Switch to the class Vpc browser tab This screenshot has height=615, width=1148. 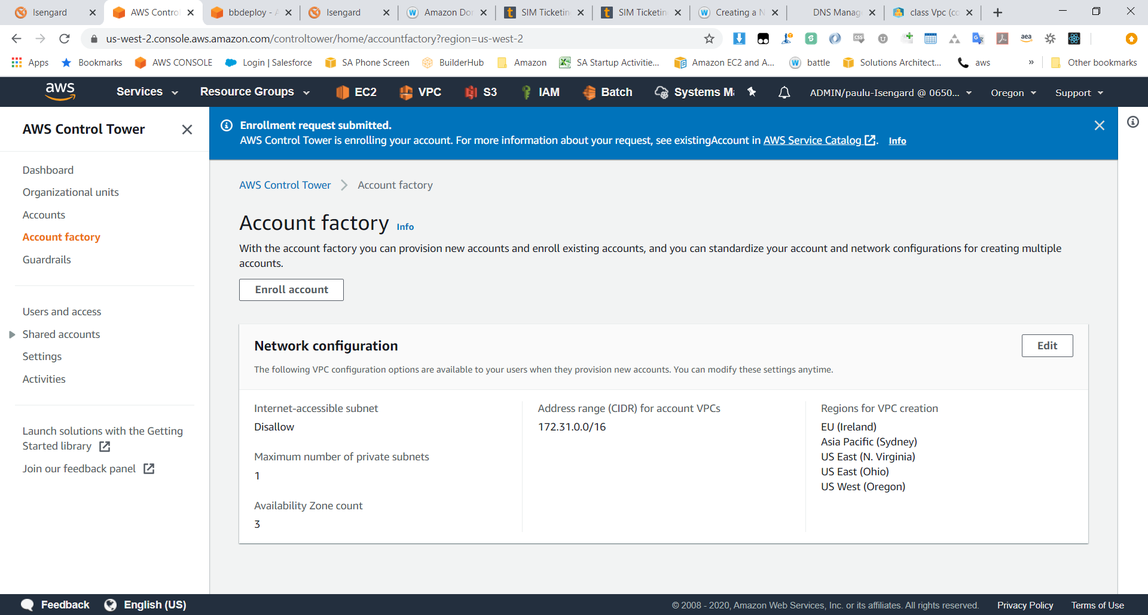pyautogui.click(x=933, y=12)
